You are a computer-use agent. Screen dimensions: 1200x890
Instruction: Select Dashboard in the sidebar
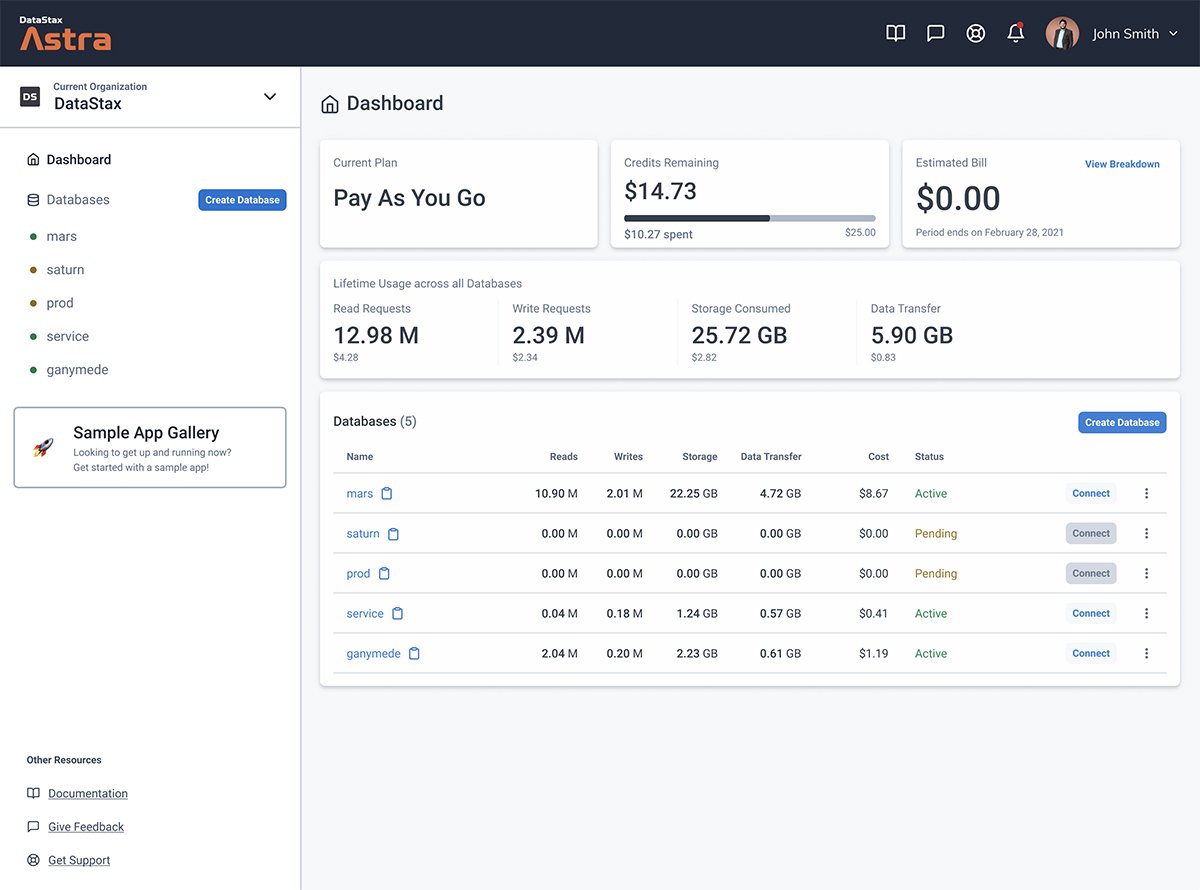(x=80, y=159)
